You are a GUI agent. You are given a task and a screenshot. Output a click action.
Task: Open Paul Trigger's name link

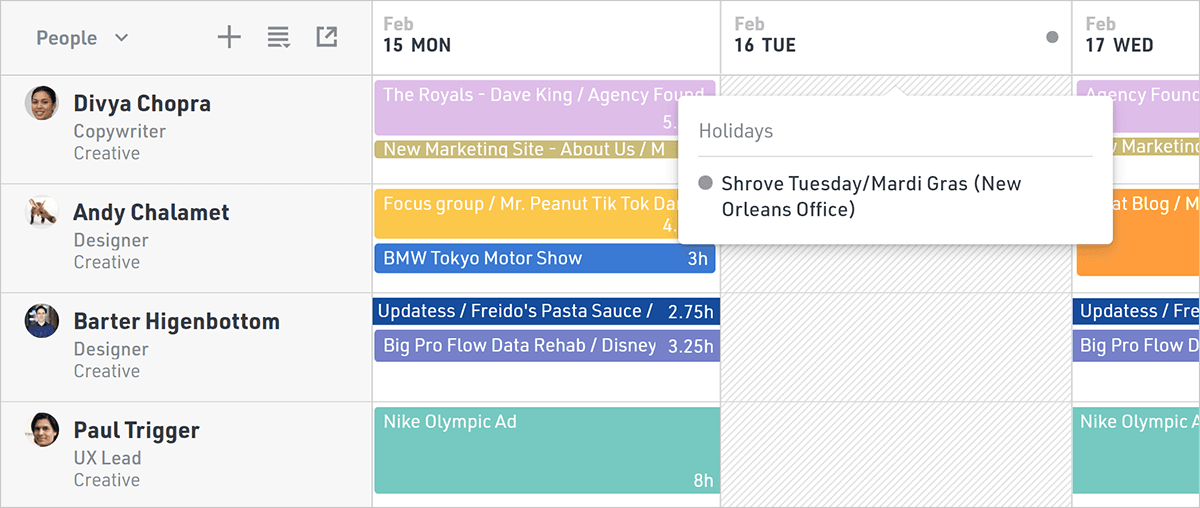pyautogui.click(x=136, y=431)
